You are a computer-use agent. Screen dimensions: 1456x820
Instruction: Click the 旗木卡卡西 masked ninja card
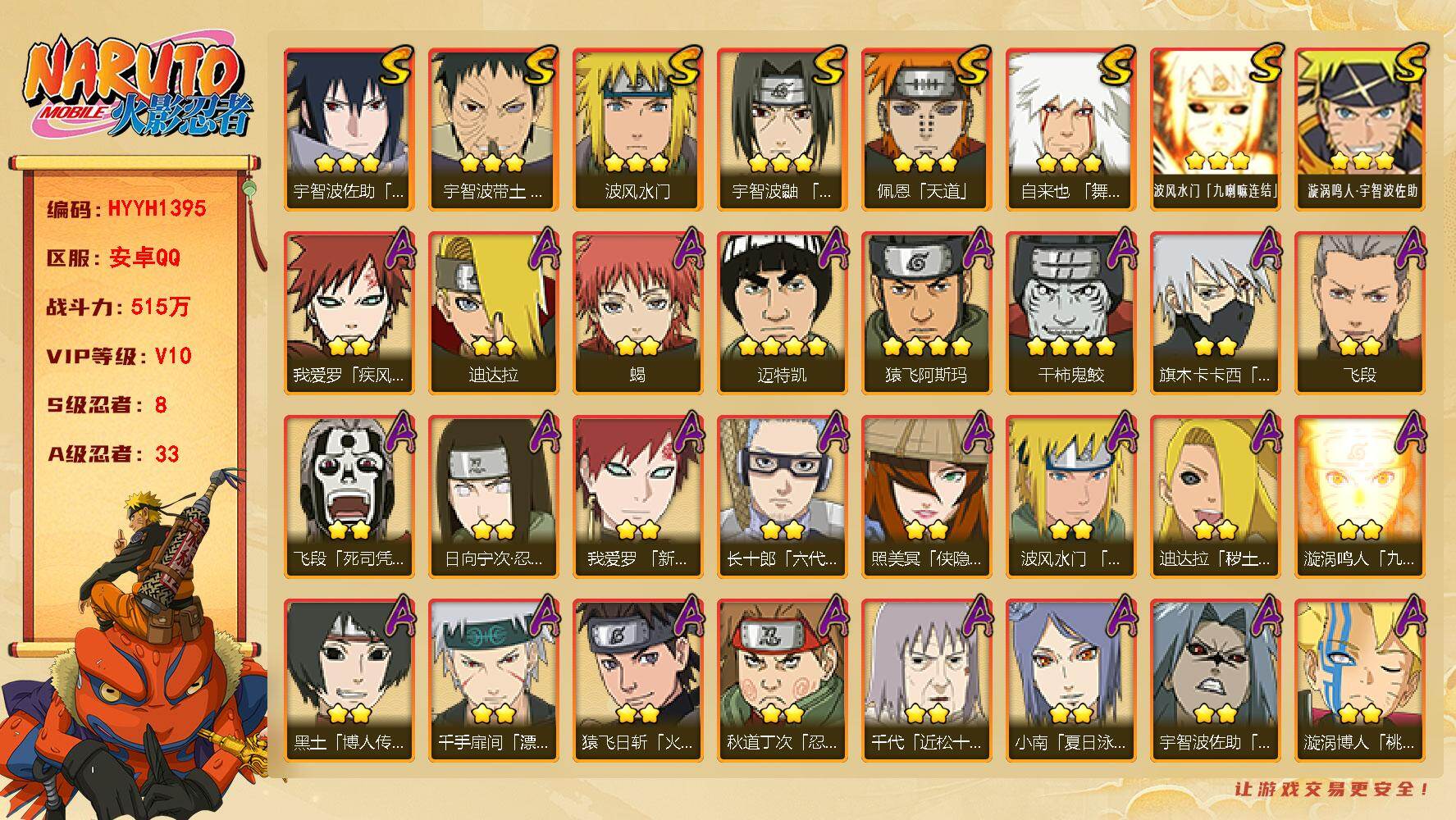click(1215, 312)
